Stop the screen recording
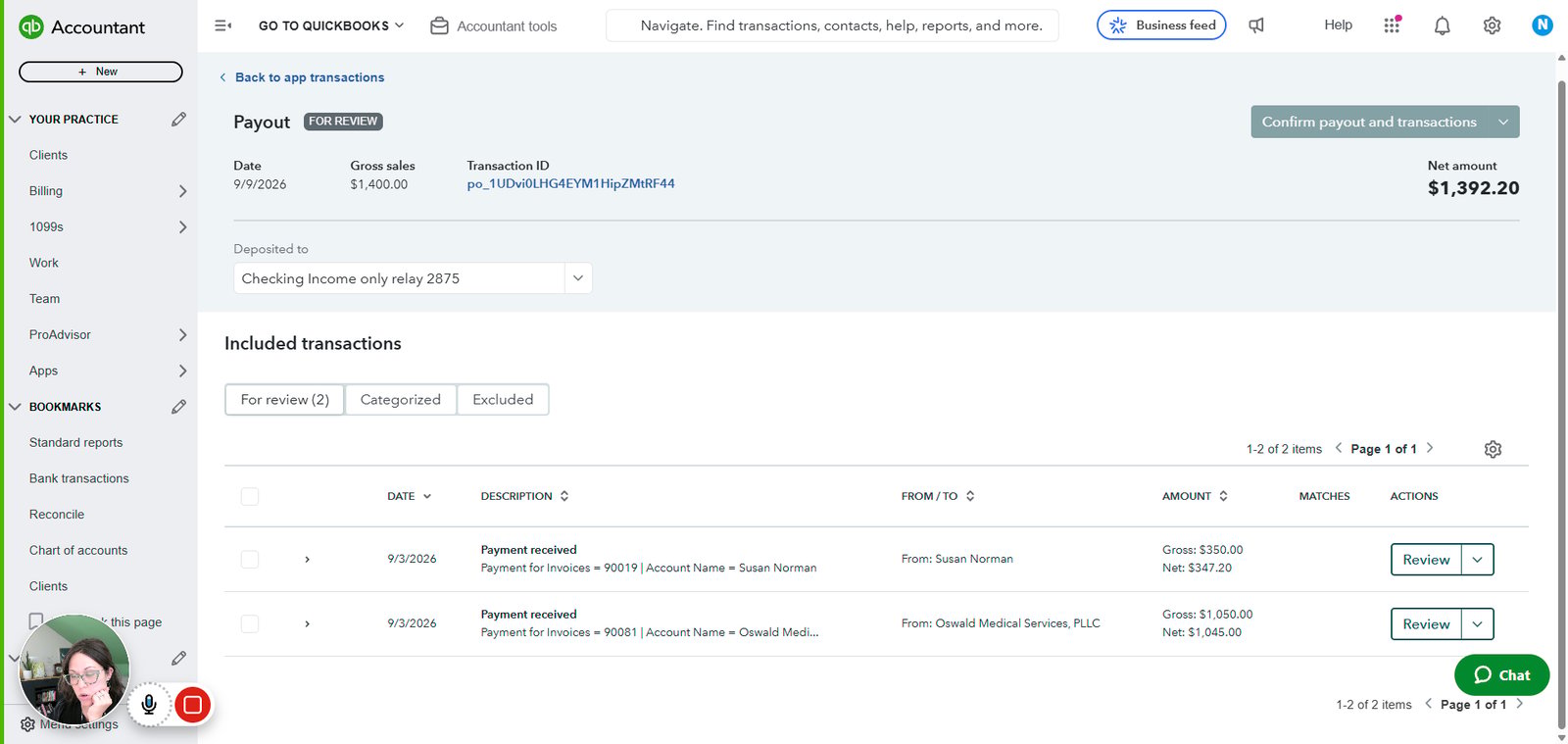 point(193,704)
